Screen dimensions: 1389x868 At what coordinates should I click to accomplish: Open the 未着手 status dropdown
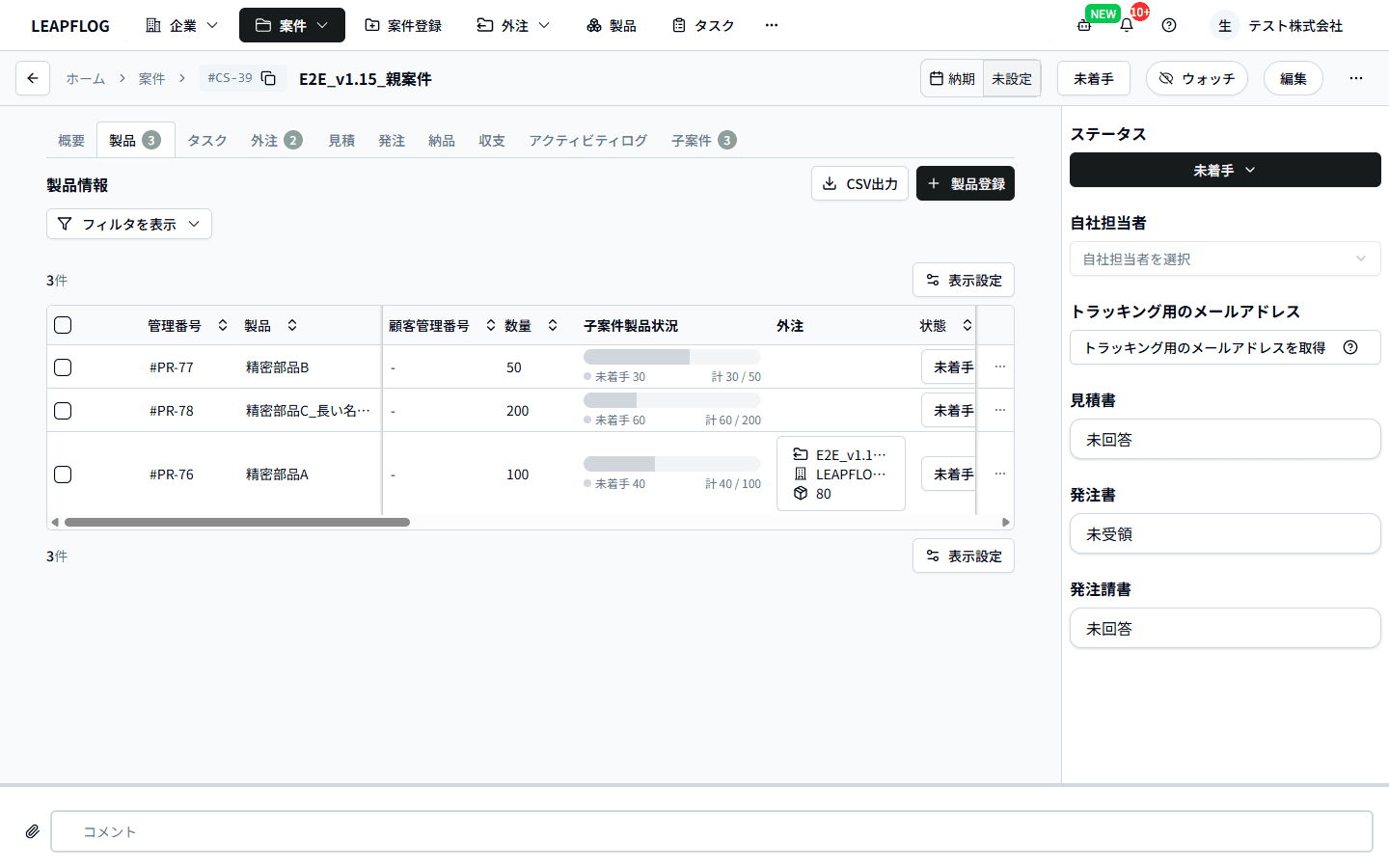[x=1224, y=170]
